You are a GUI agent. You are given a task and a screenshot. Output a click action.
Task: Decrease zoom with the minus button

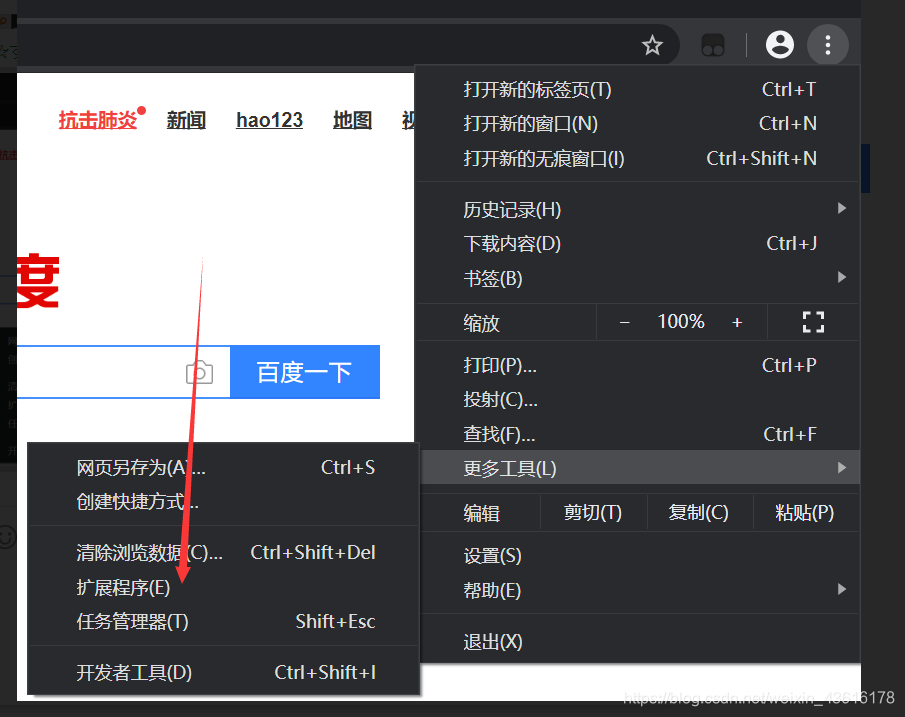pyautogui.click(x=624, y=322)
